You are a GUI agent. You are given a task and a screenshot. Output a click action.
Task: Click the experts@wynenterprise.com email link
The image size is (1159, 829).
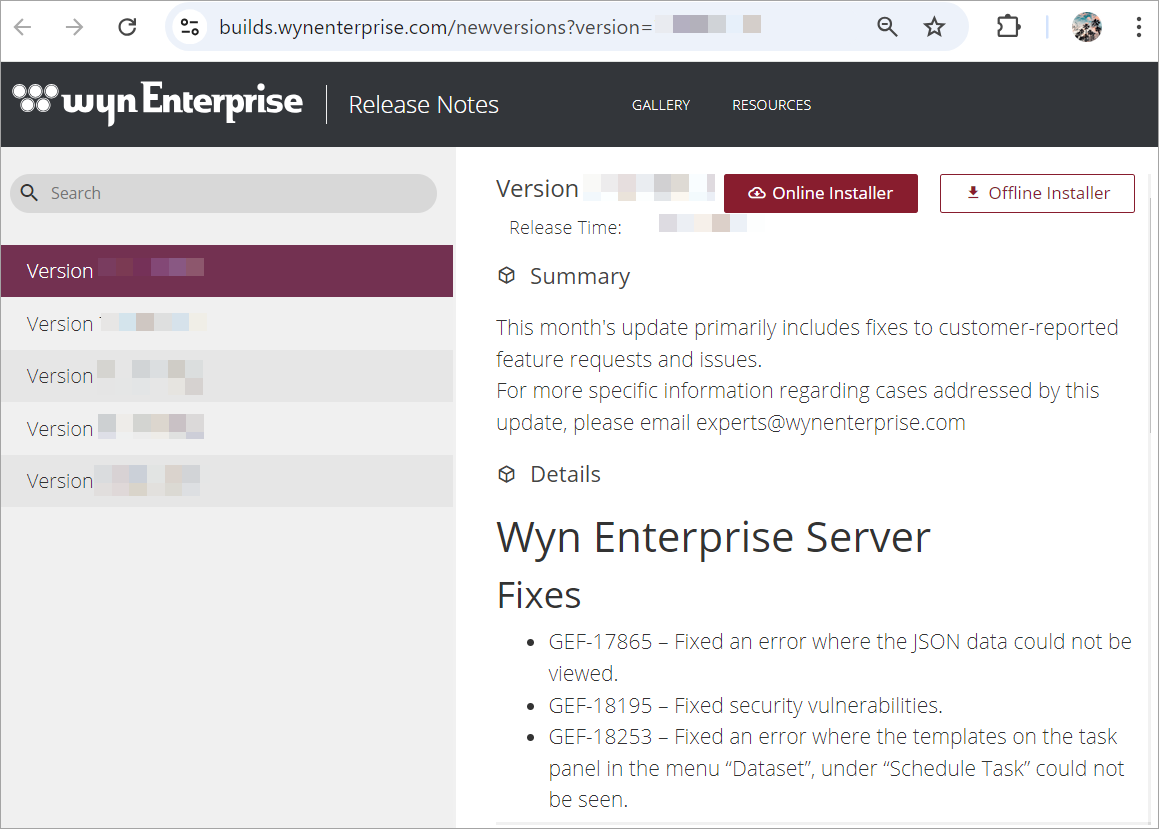pyautogui.click(x=828, y=422)
